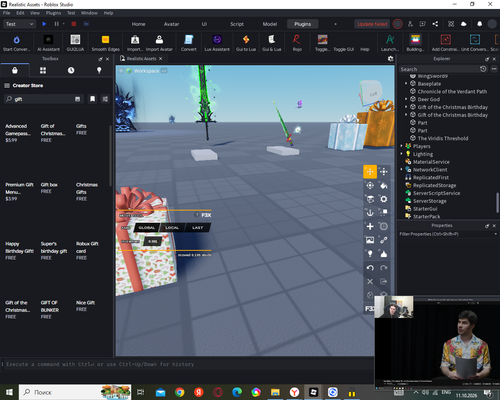
Task: Start the playtest with Play
Action: tap(44, 24)
